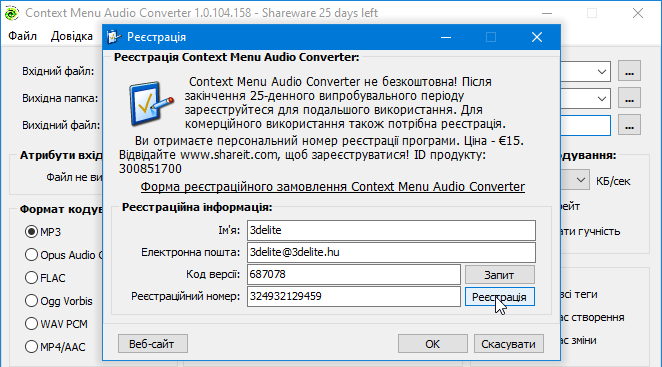Select Ogg Vorbis as output format
The image size is (662, 367).
click(31, 301)
